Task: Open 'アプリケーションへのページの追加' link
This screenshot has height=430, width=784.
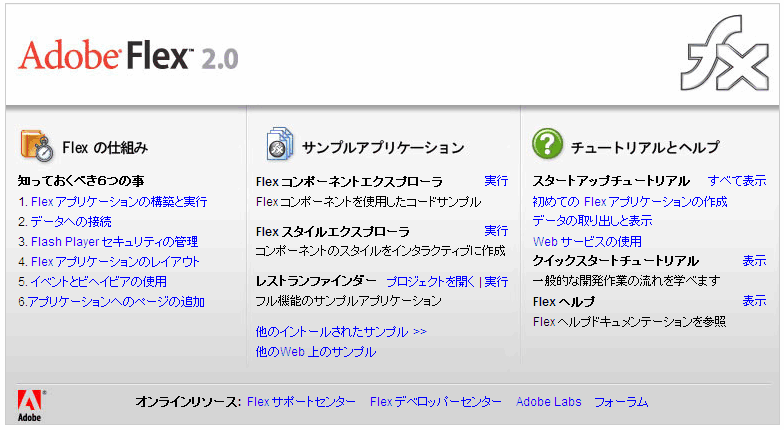Action: (116, 302)
